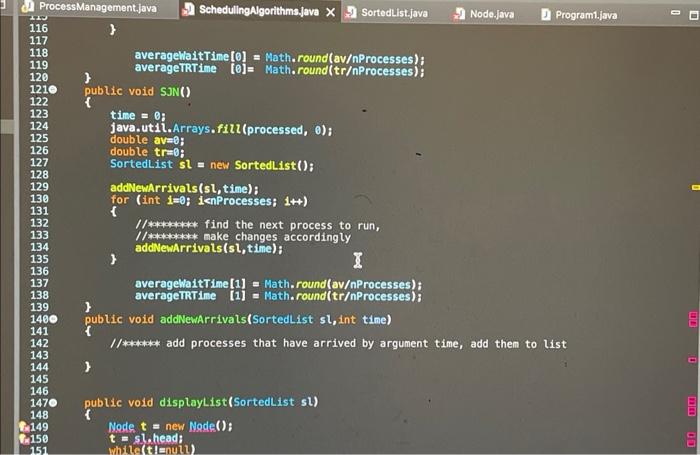This screenshot has width=700, height=455.
Task: Click the 'find the next process to run' comment
Action: click(x=258, y=225)
